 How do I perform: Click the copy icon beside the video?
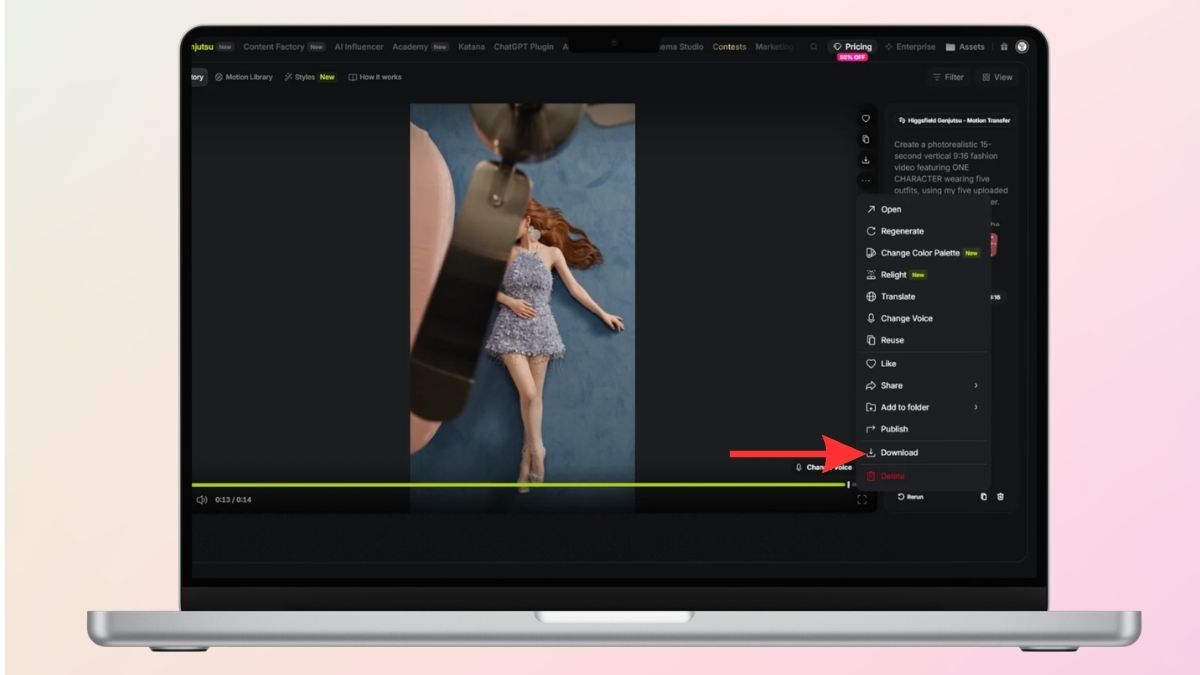click(x=866, y=139)
